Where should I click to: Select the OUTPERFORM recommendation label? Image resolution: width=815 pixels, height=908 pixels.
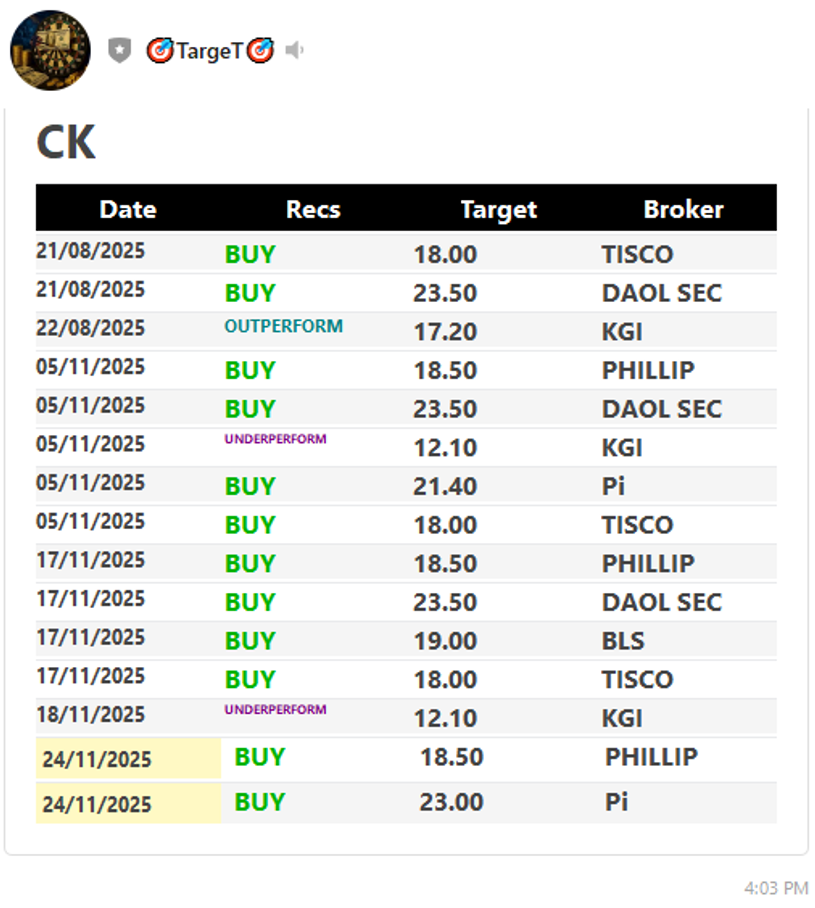(284, 326)
